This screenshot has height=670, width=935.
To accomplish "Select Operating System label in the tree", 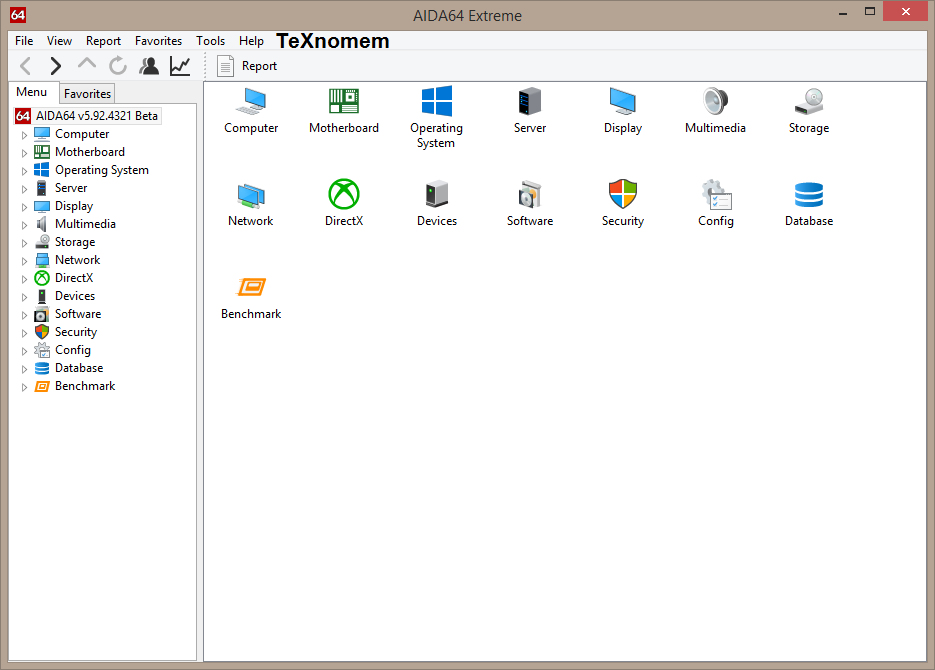I will tap(102, 170).
